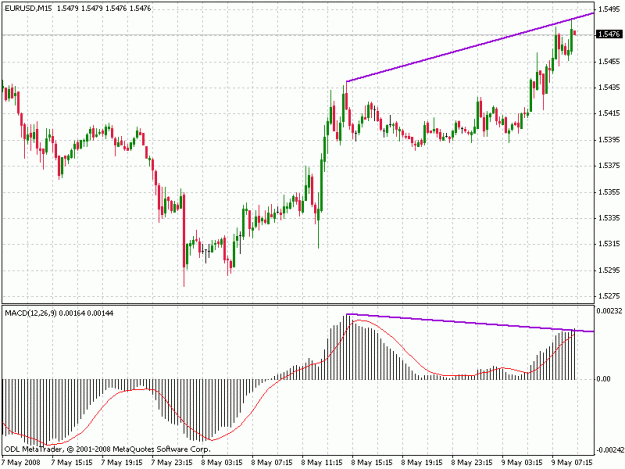Click the 8 May 11:15 time label

tap(322, 463)
